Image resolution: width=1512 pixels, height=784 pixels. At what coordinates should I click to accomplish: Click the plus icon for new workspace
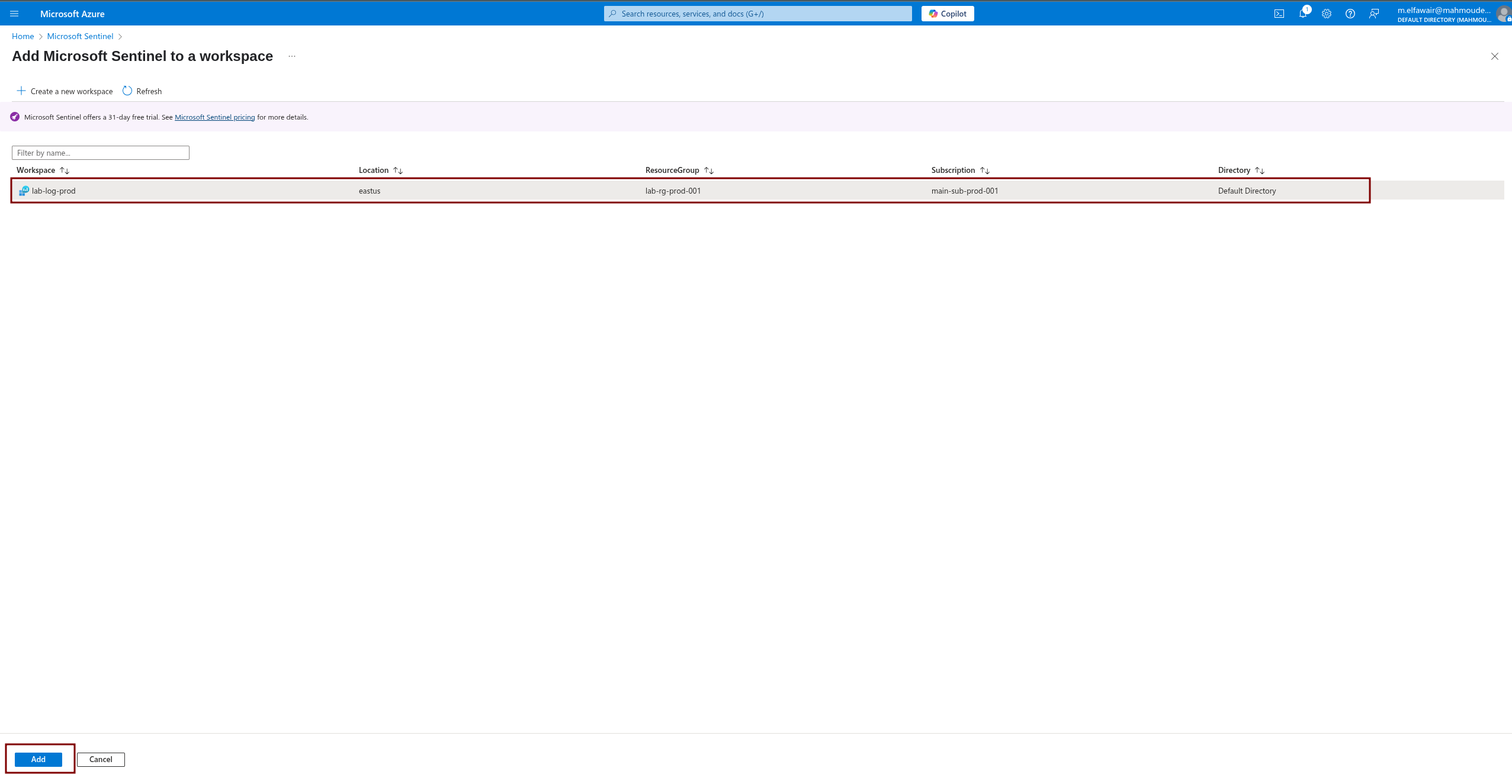pyautogui.click(x=21, y=91)
